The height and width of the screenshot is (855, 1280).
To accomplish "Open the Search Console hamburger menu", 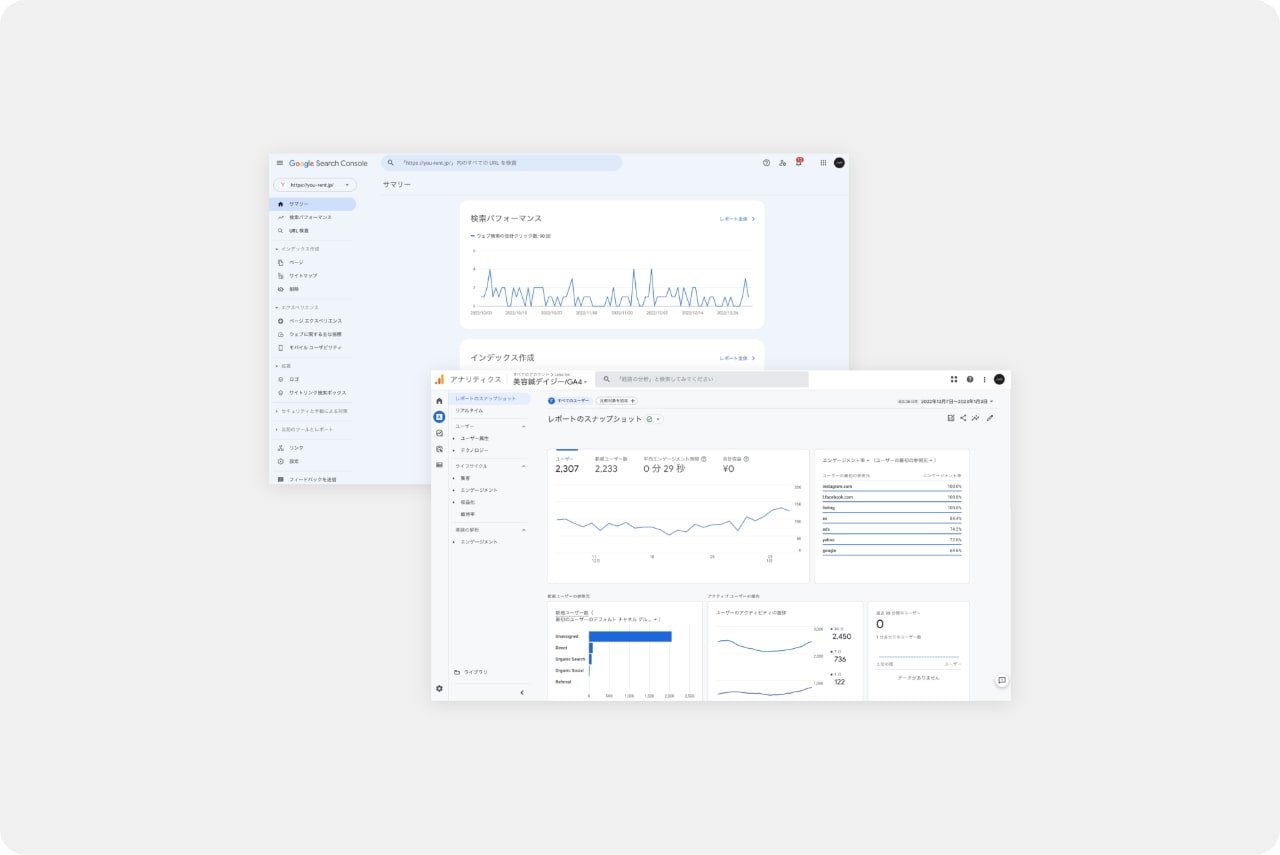I will [x=280, y=163].
